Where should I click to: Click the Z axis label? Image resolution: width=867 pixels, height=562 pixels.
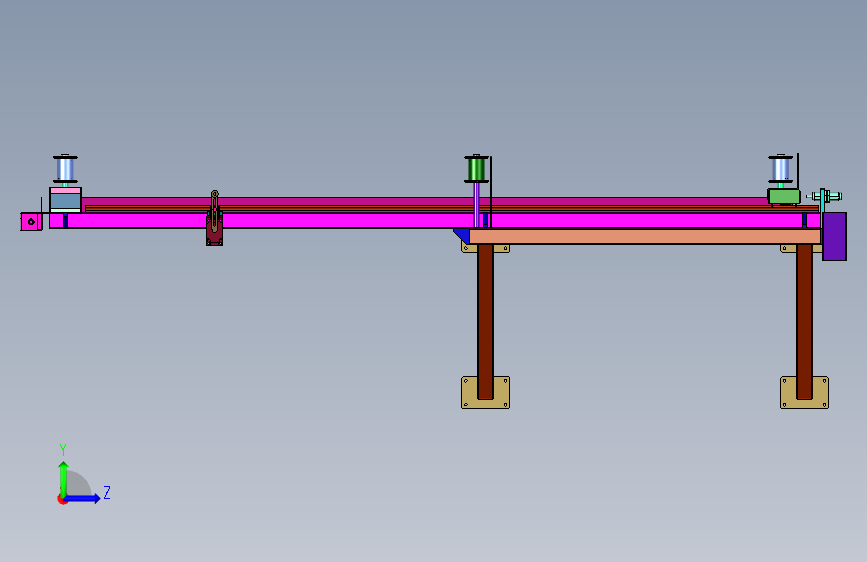pos(107,492)
